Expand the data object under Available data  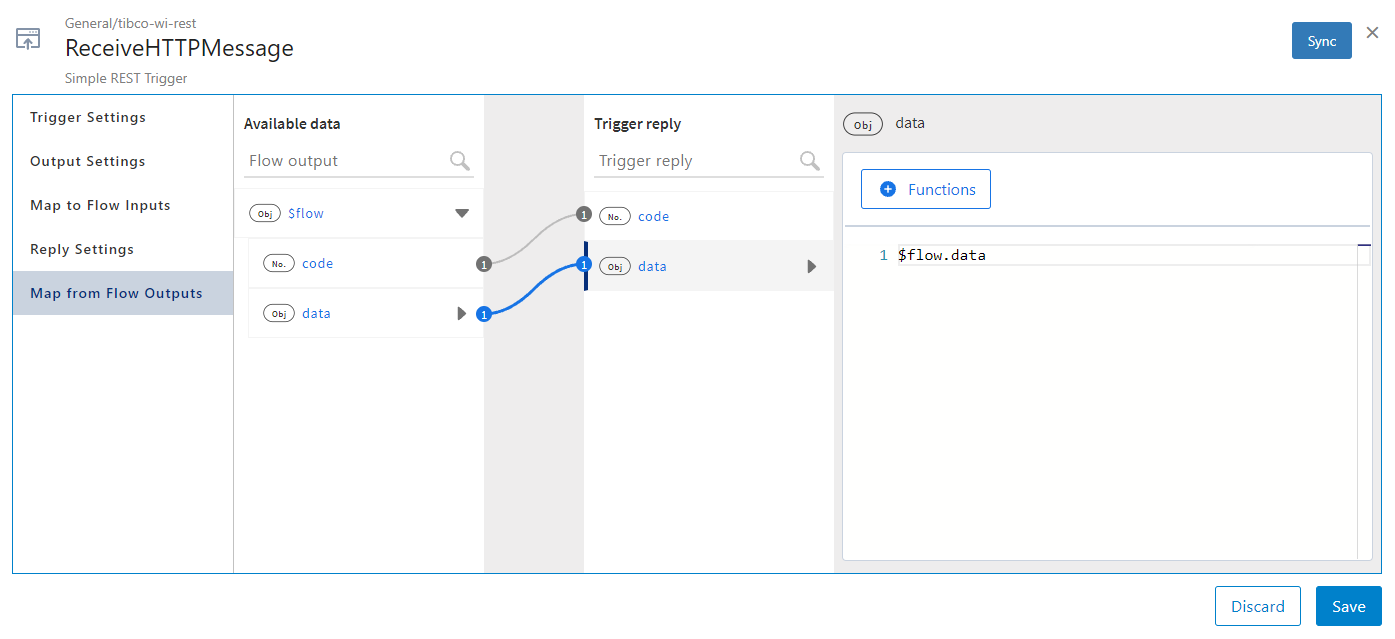461,314
